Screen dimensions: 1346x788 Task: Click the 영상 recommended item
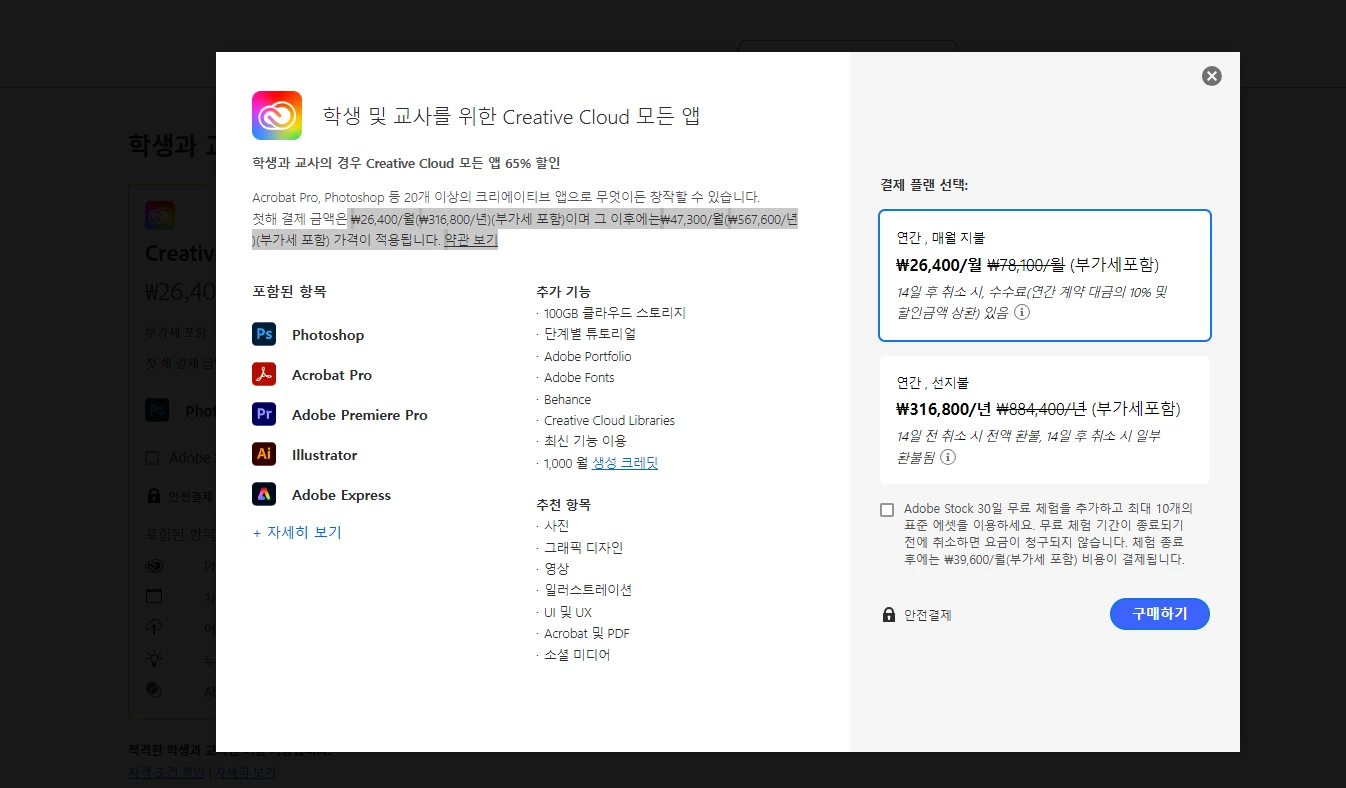click(x=557, y=569)
